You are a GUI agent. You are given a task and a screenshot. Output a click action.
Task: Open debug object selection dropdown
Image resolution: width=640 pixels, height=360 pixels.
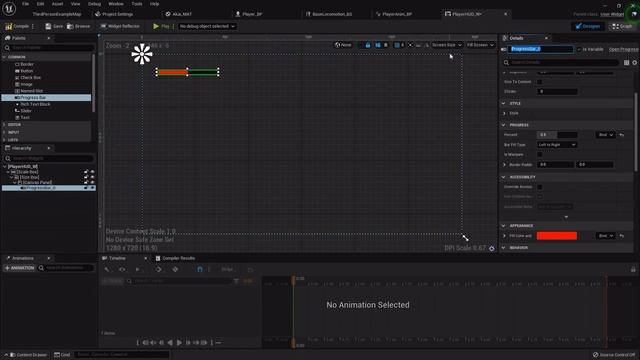tap(207, 26)
